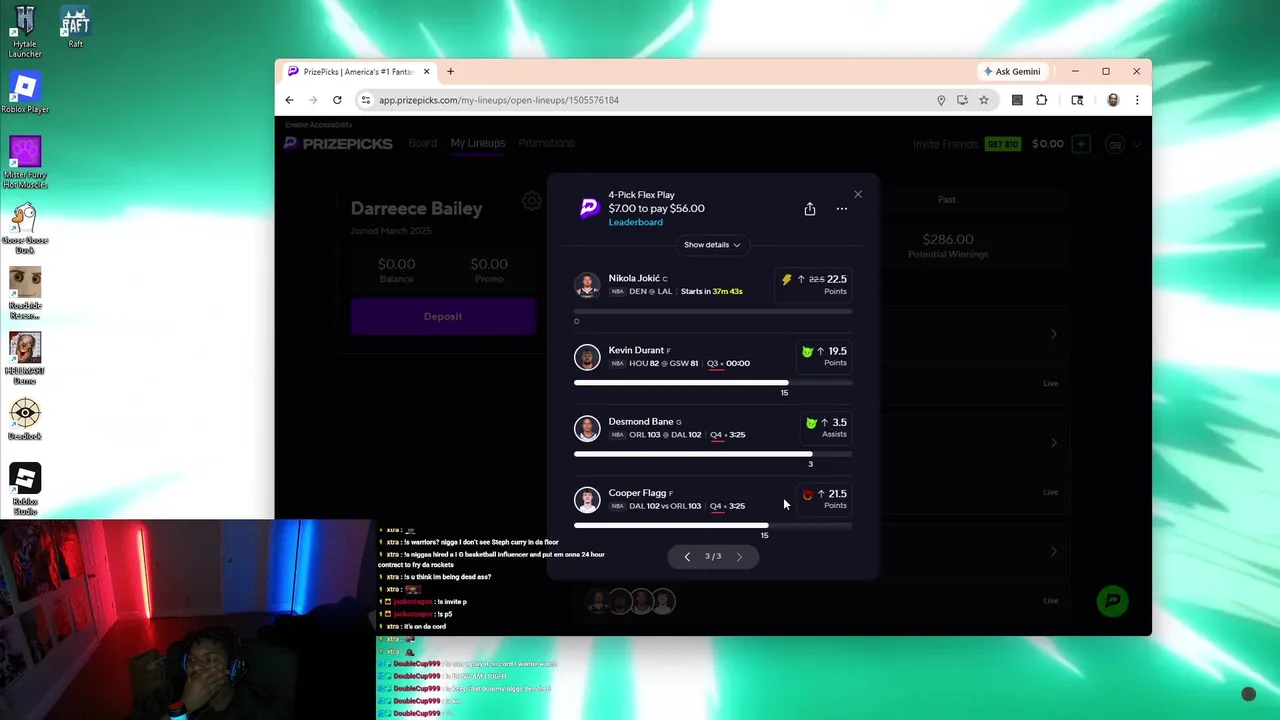Open the lineup more options ellipsis
The image size is (1280, 720).
coord(842,209)
